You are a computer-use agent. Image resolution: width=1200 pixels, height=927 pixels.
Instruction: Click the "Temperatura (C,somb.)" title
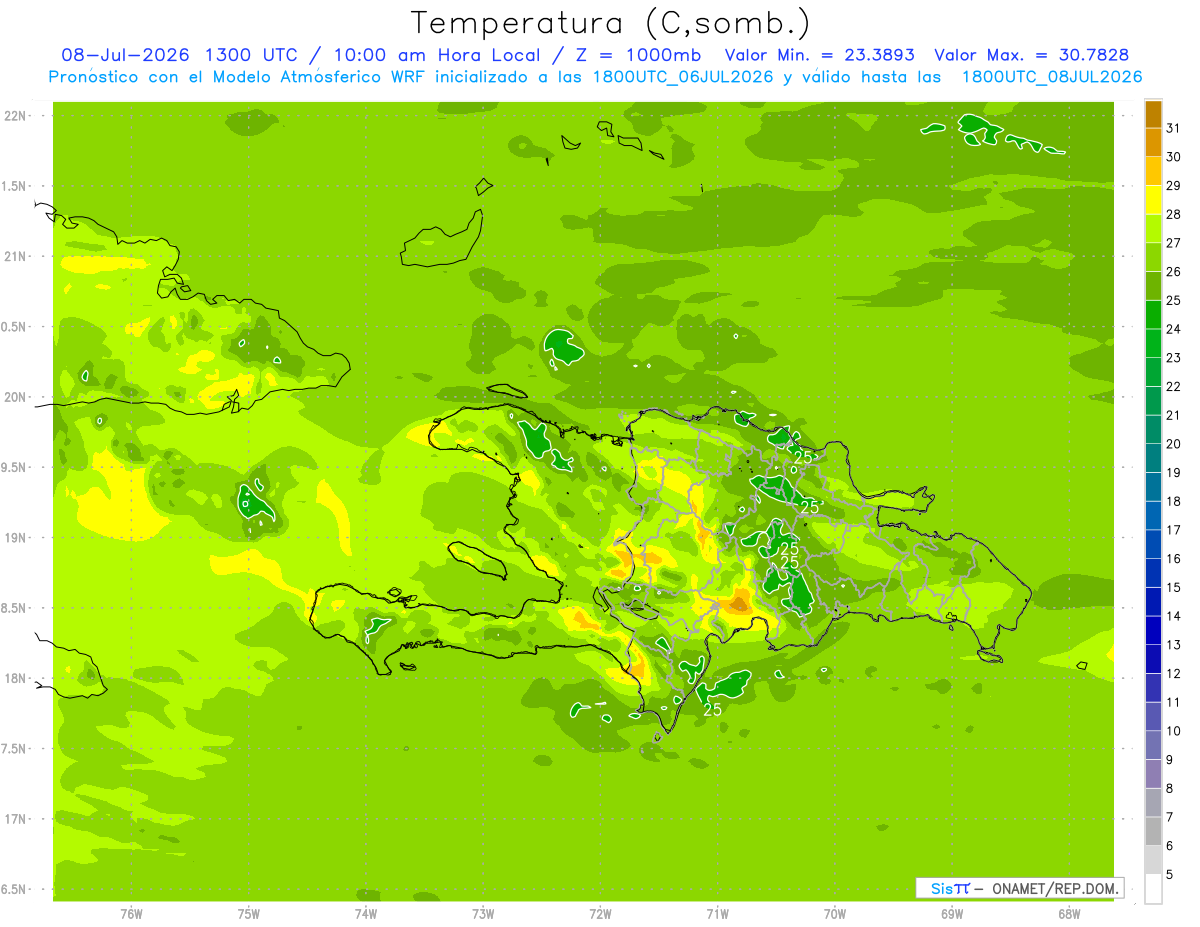point(611,22)
